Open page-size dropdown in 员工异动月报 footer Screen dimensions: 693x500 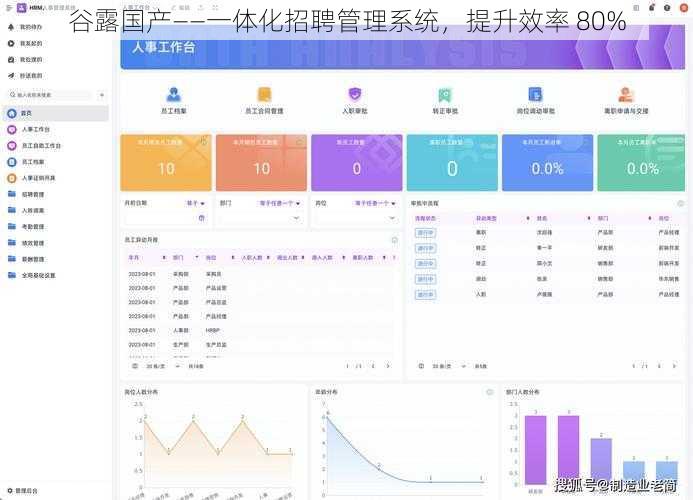pyautogui.click(x=163, y=366)
